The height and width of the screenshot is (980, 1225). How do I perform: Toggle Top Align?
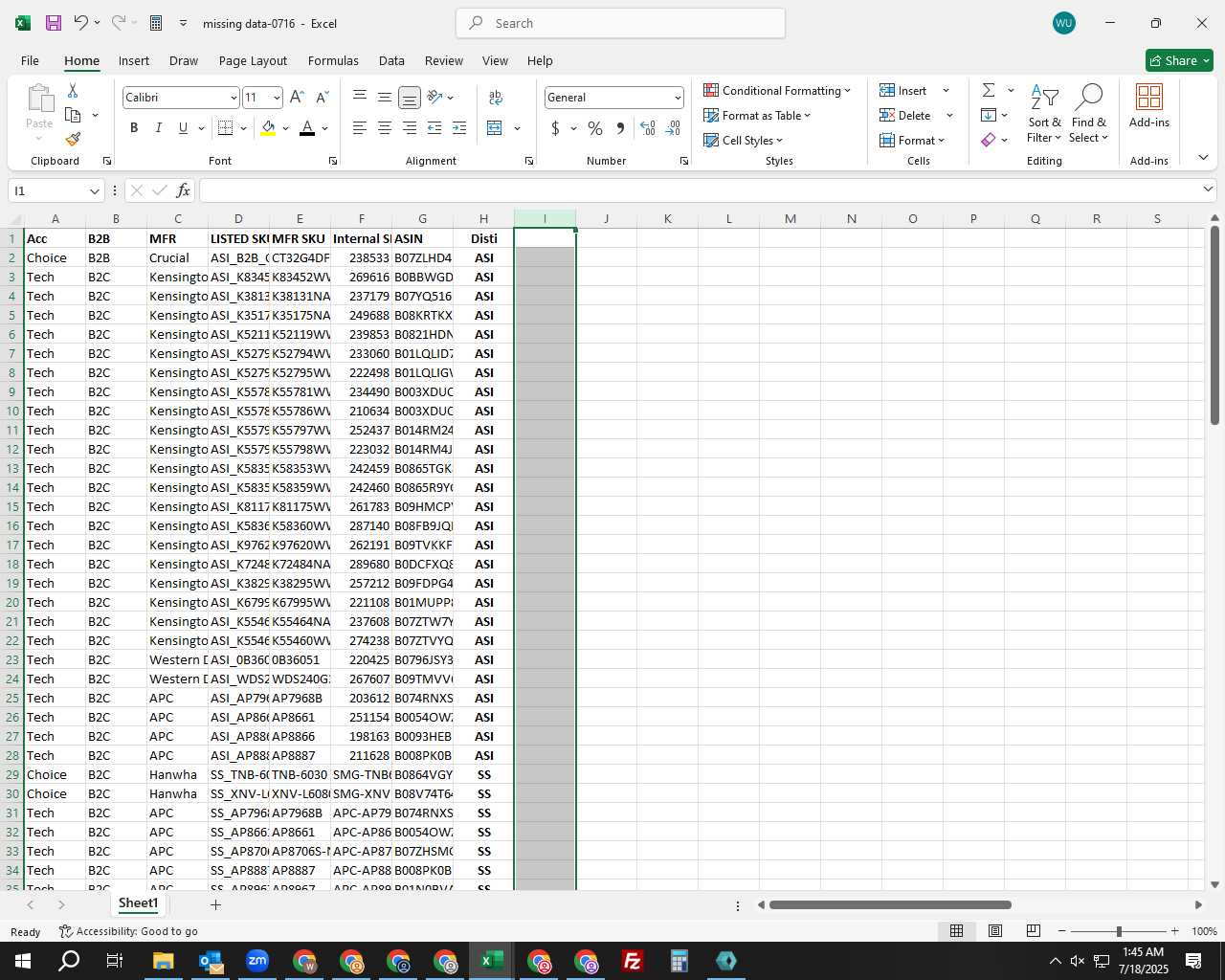point(360,98)
